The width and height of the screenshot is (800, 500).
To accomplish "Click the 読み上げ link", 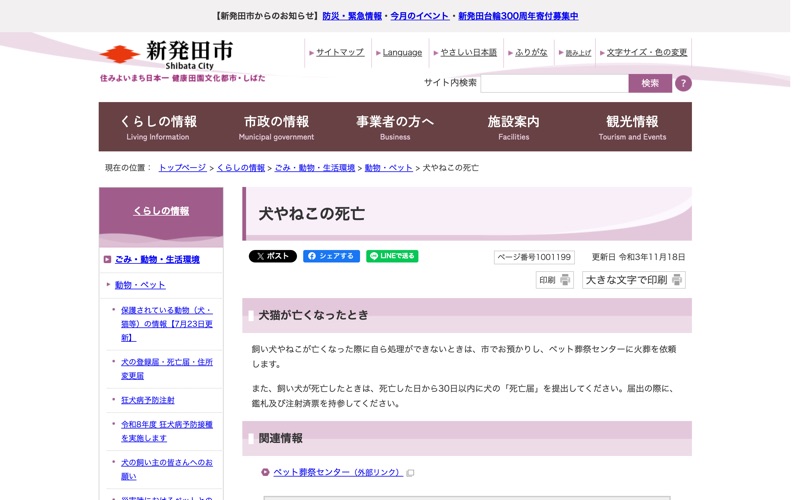I will (578, 53).
